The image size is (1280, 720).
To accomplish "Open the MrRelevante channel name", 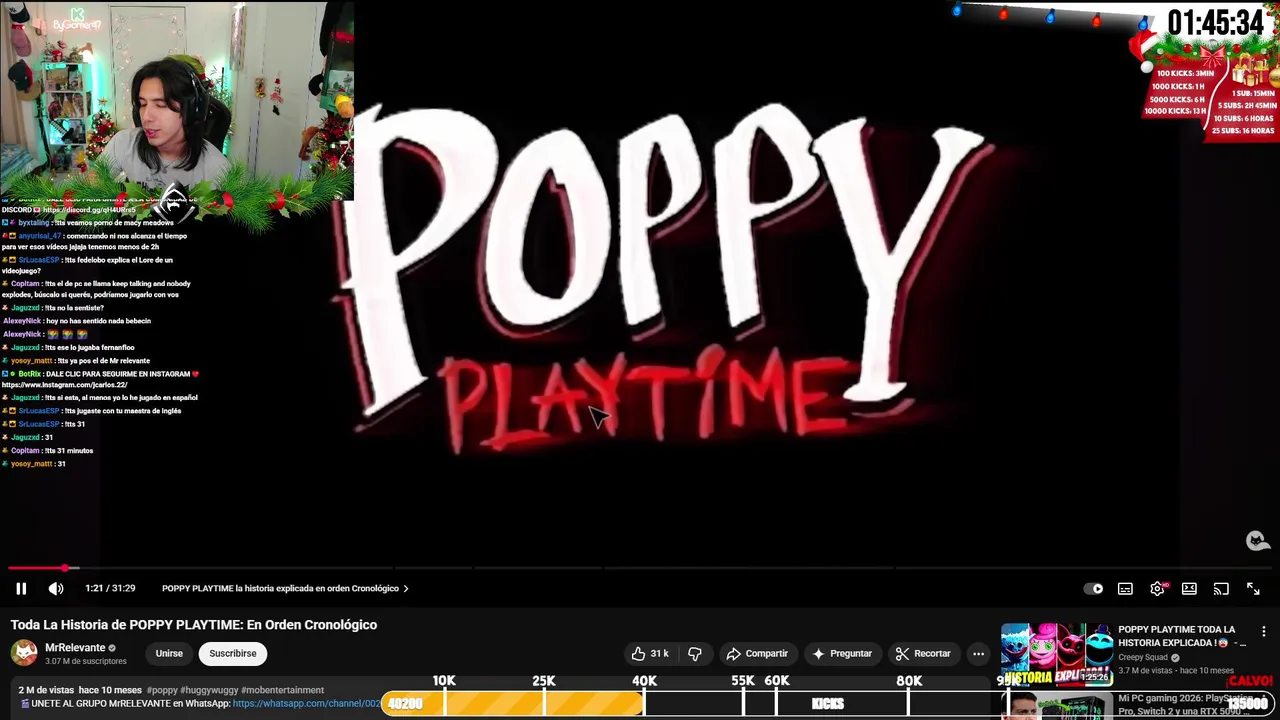I will 75,648.
